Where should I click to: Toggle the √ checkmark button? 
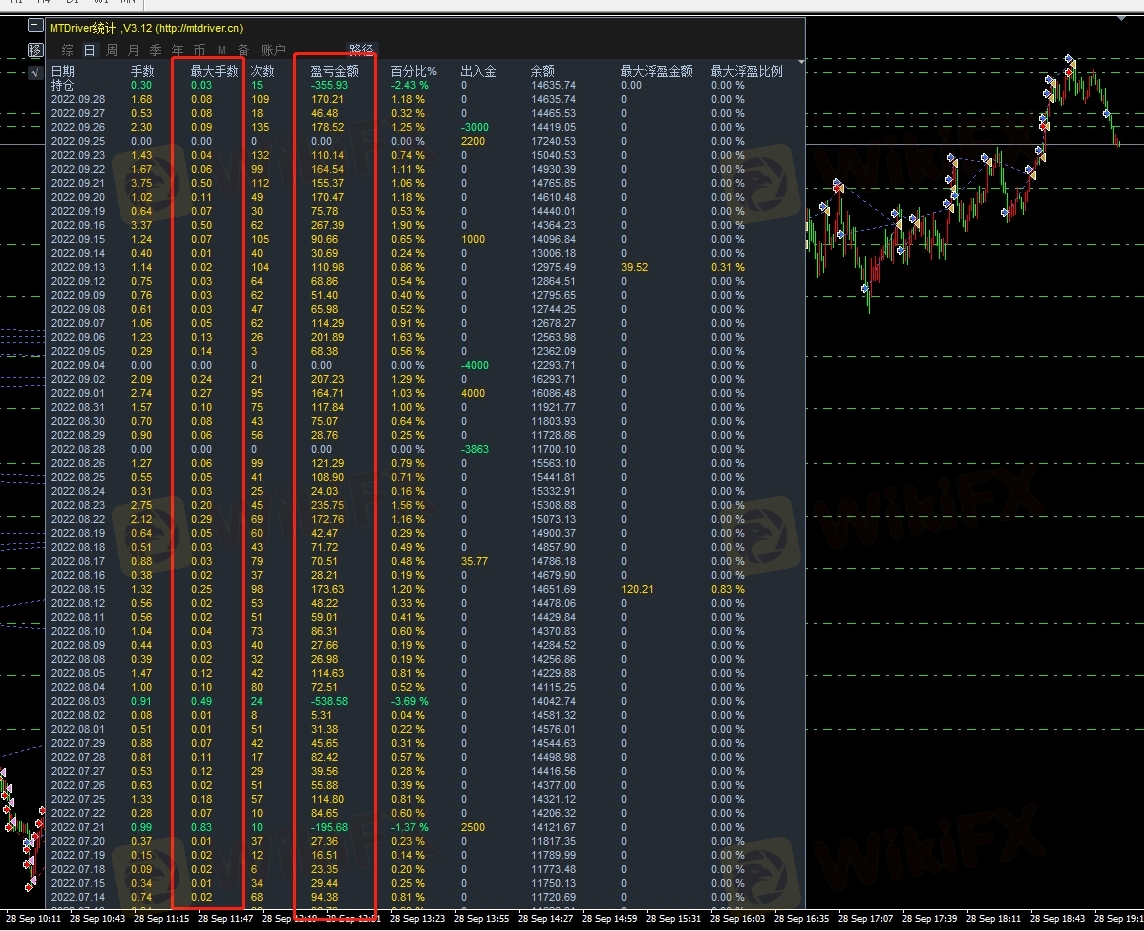coord(36,71)
